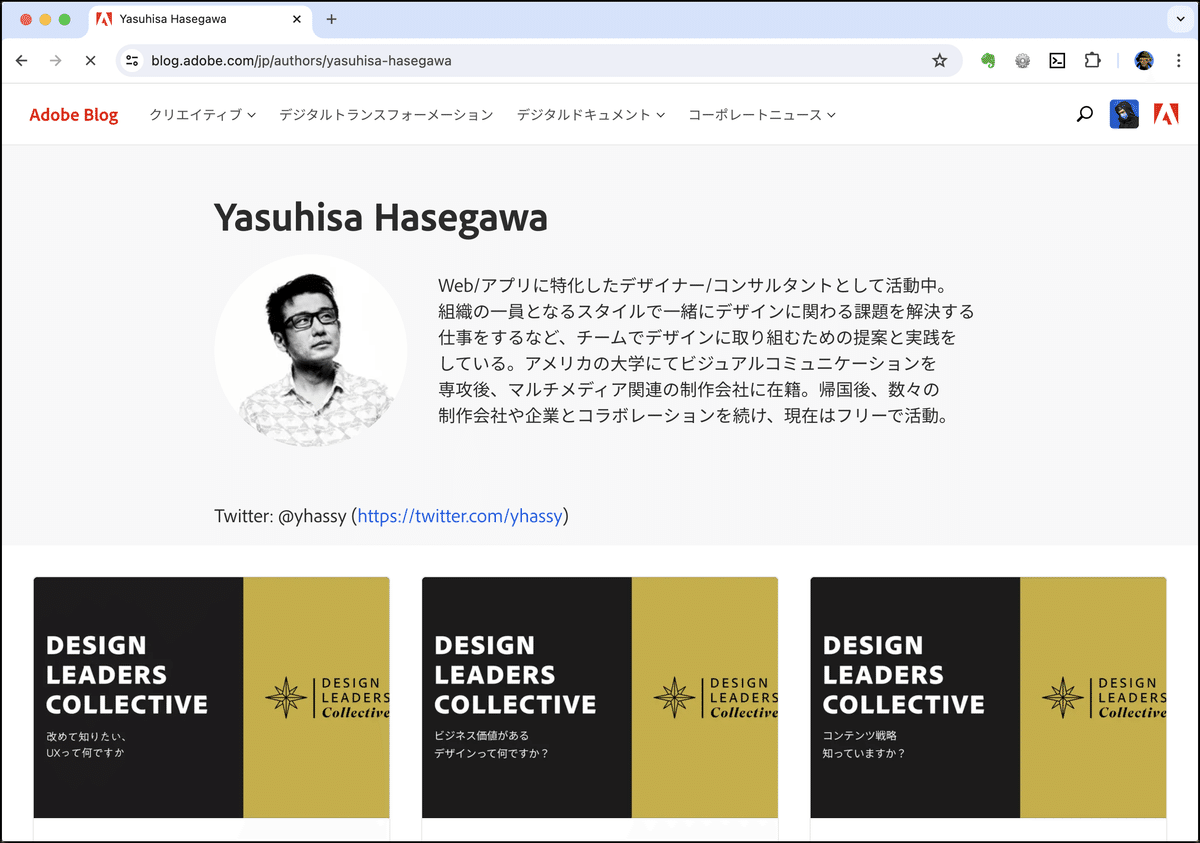Follow the twitter.com/yhassy link
The height and width of the screenshot is (843, 1200).
tap(460, 516)
